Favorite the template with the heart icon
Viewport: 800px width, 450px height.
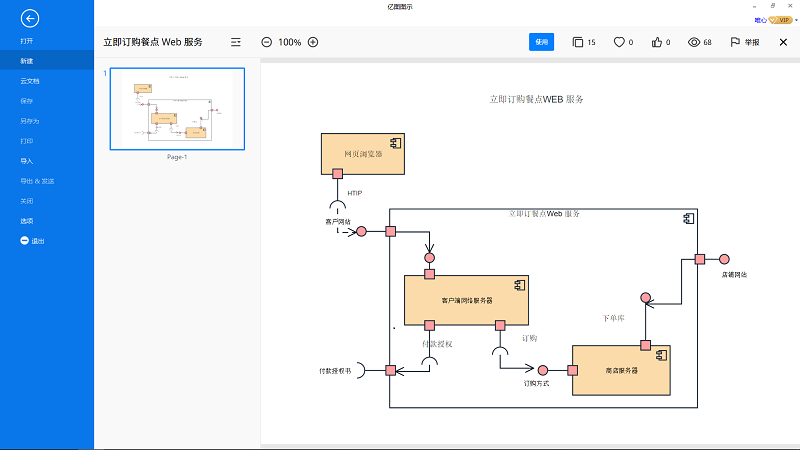pos(619,42)
